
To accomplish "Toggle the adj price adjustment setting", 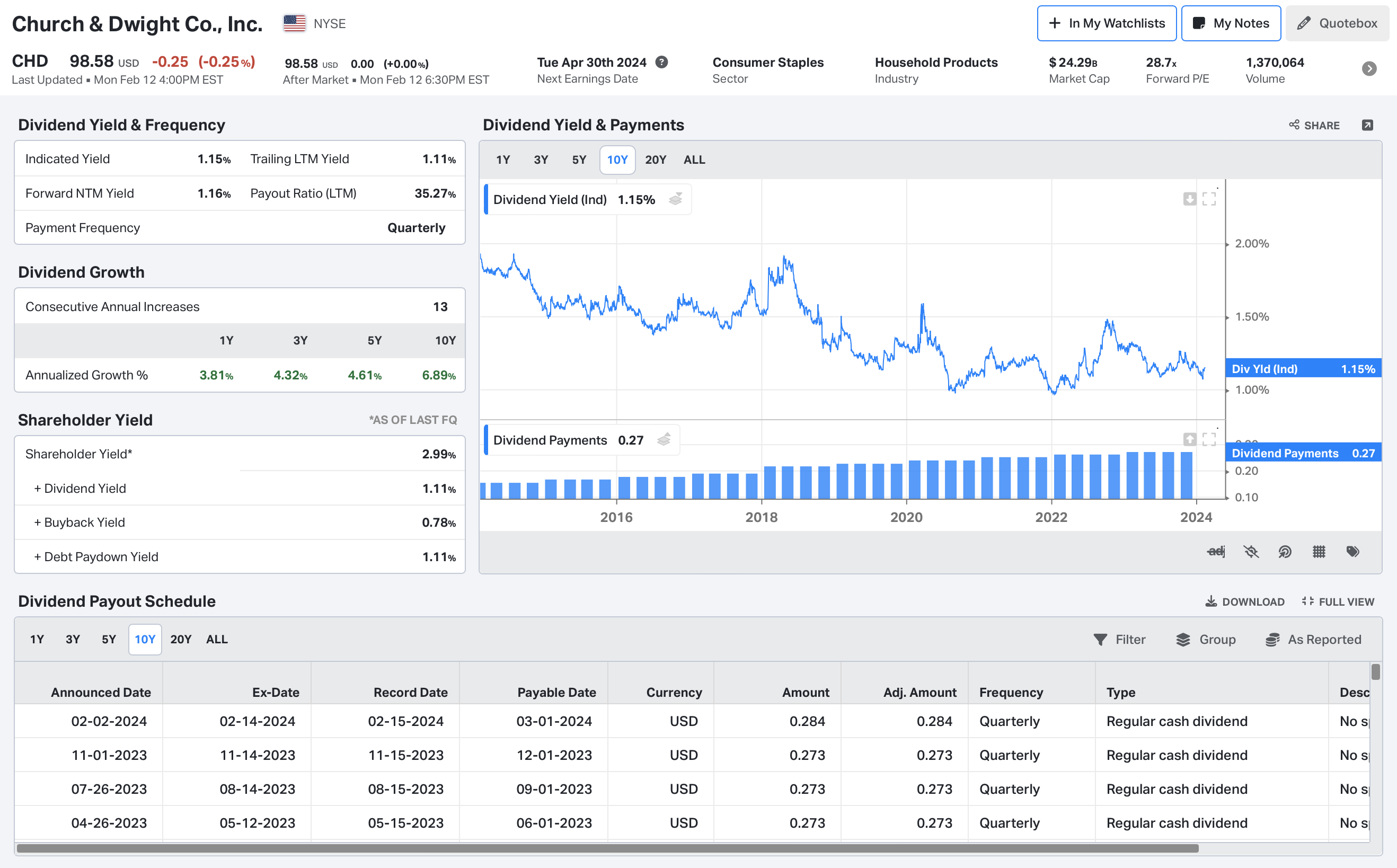I will [1216, 552].
